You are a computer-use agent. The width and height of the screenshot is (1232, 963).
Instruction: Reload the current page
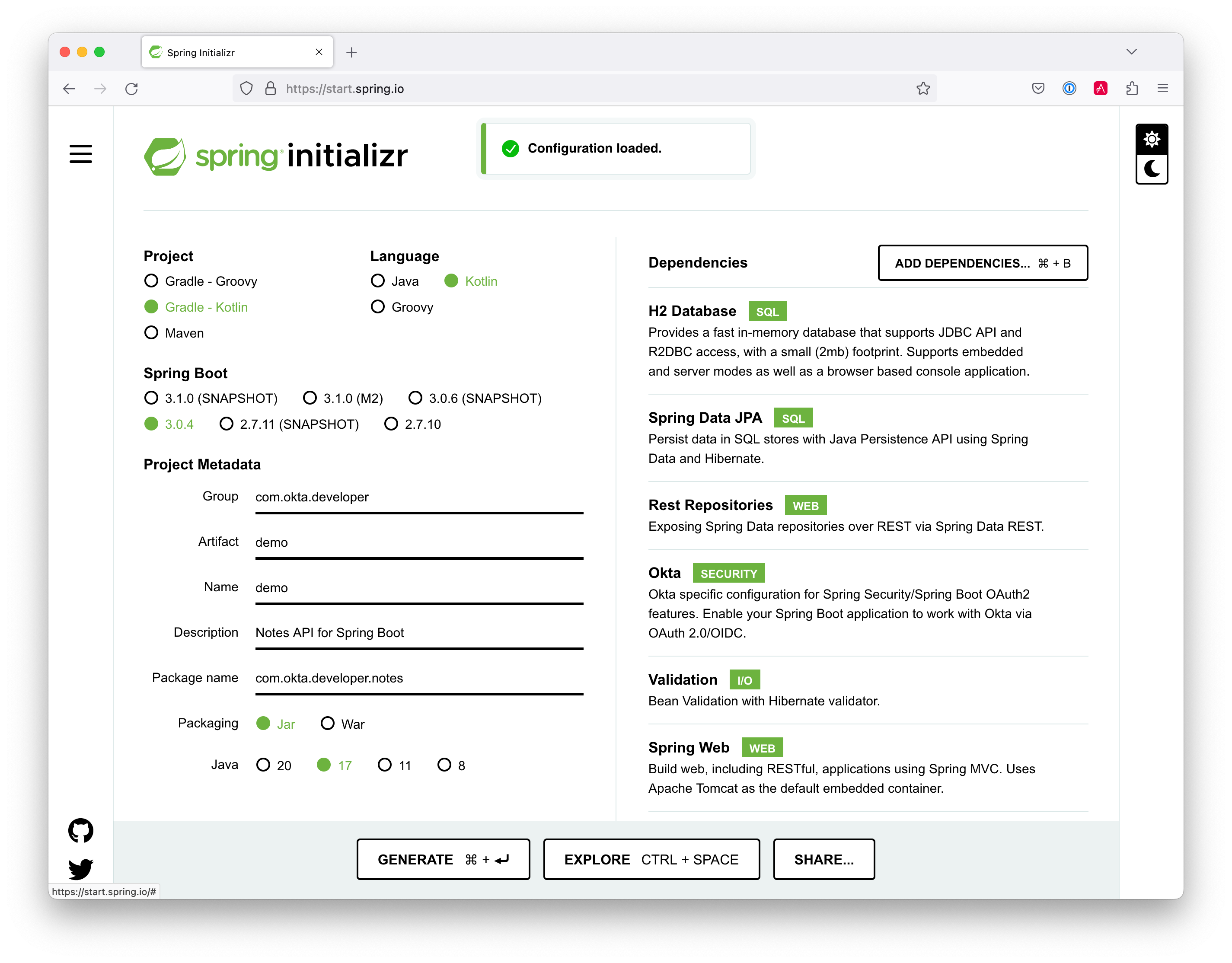click(x=131, y=89)
